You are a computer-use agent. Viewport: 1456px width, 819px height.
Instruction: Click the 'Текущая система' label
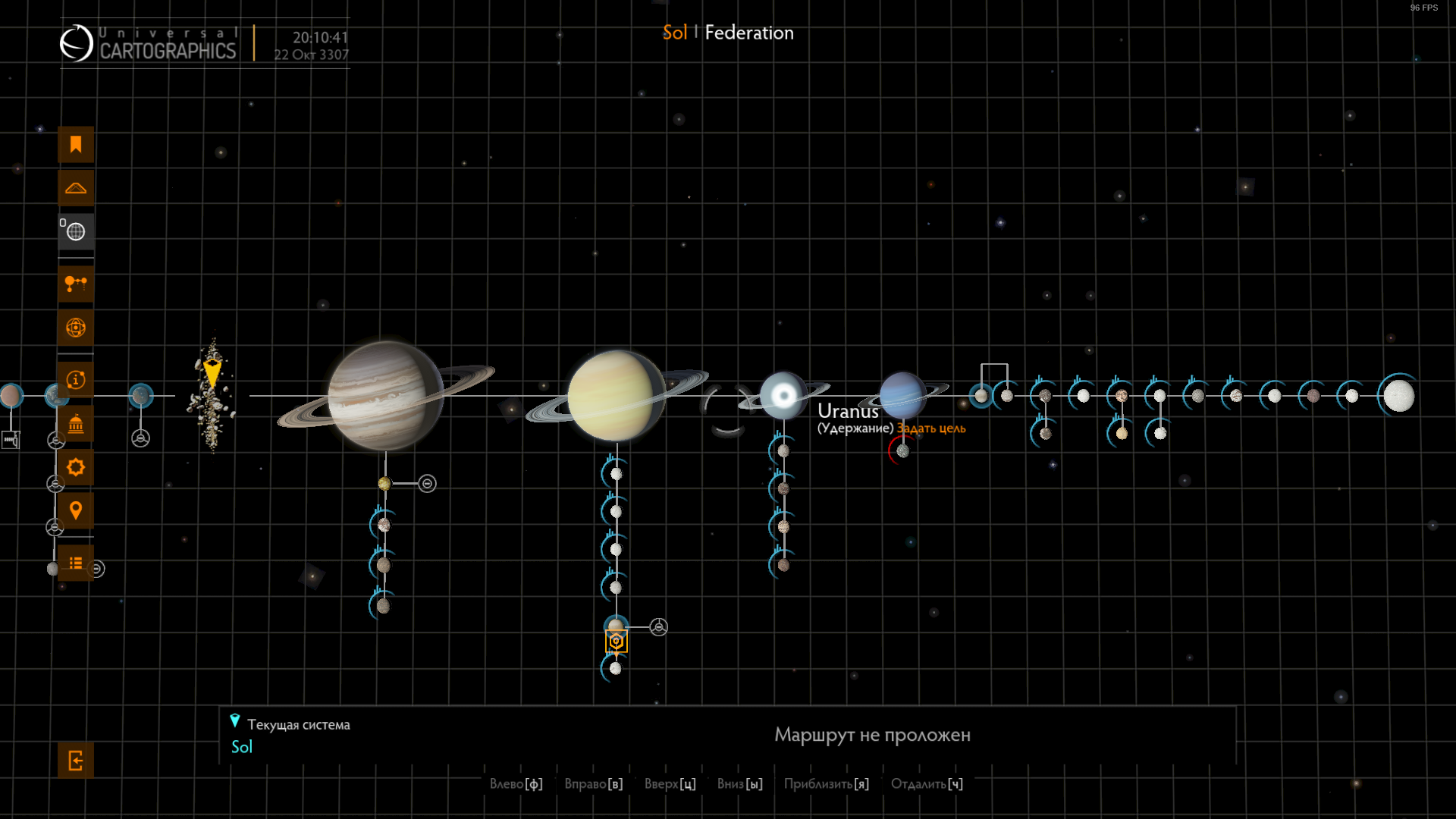point(299,725)
